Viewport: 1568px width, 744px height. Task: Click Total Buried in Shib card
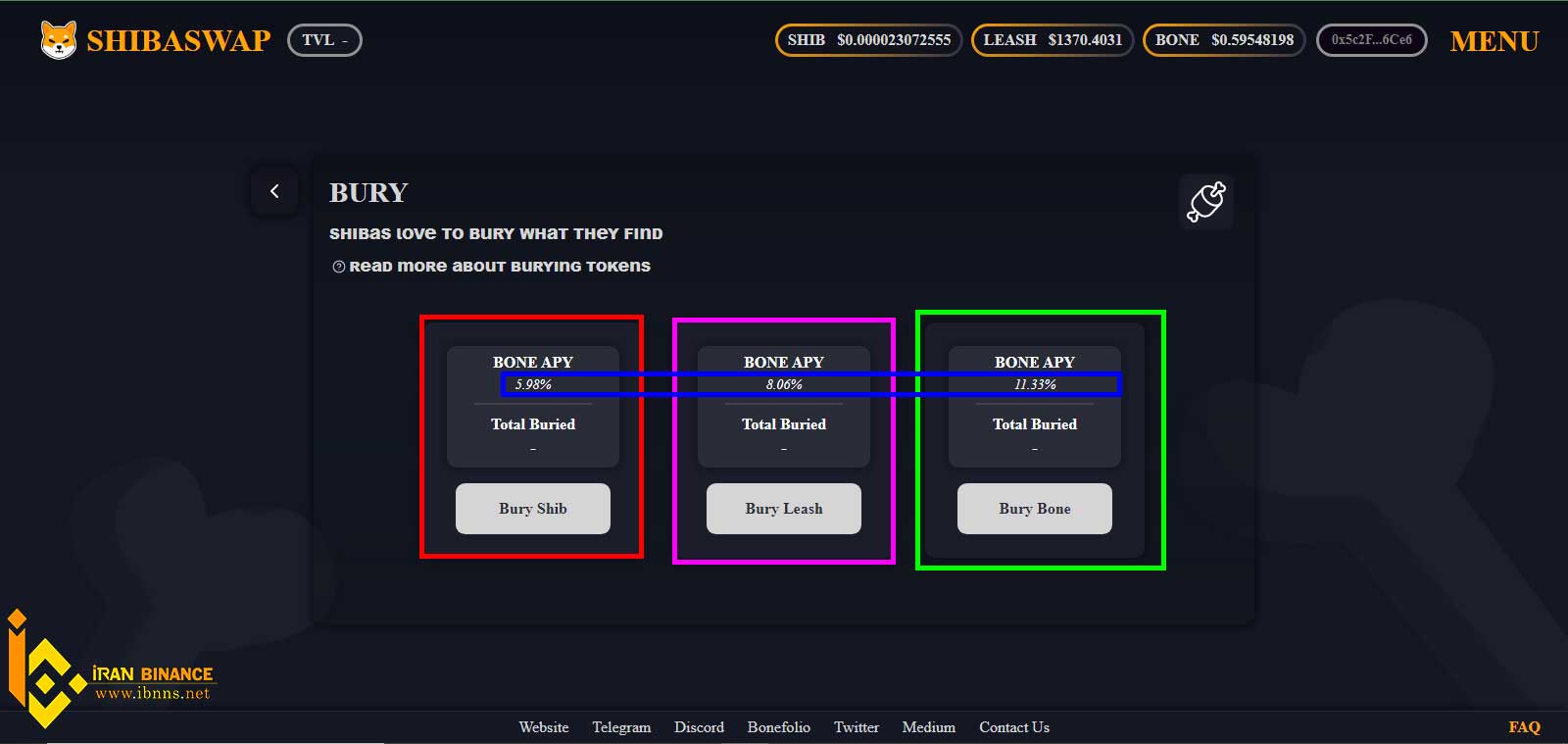click(x=533, y=424)
